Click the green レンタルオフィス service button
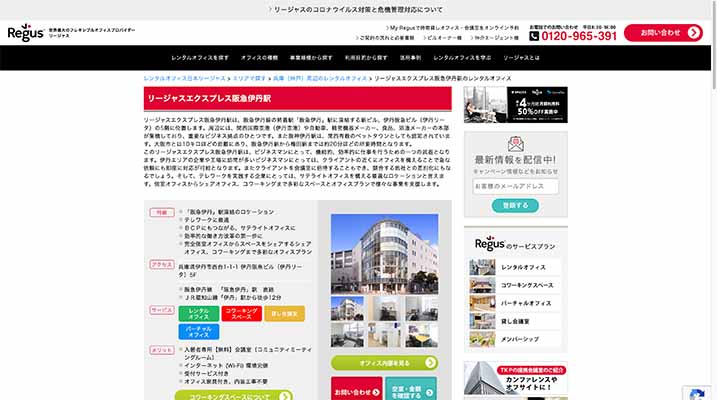 [198, 314]
